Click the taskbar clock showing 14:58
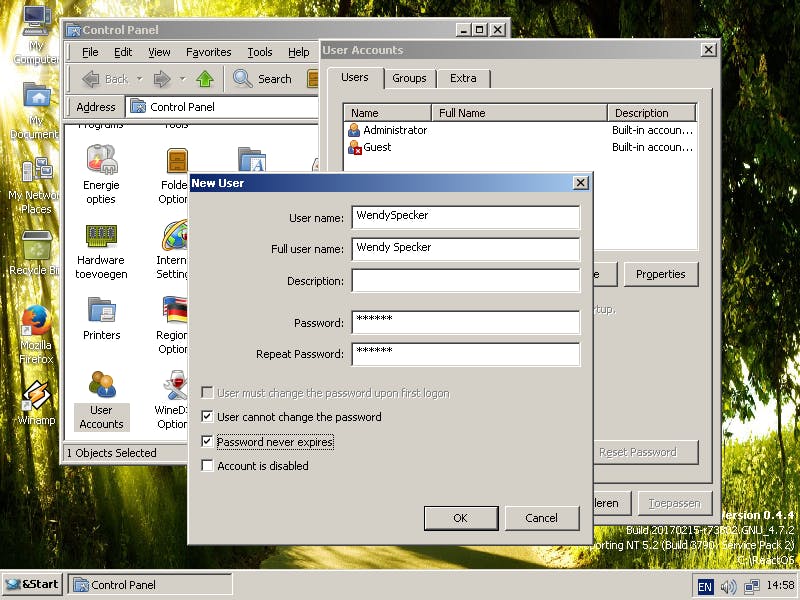The image size is (800, 600). [781, 585]
